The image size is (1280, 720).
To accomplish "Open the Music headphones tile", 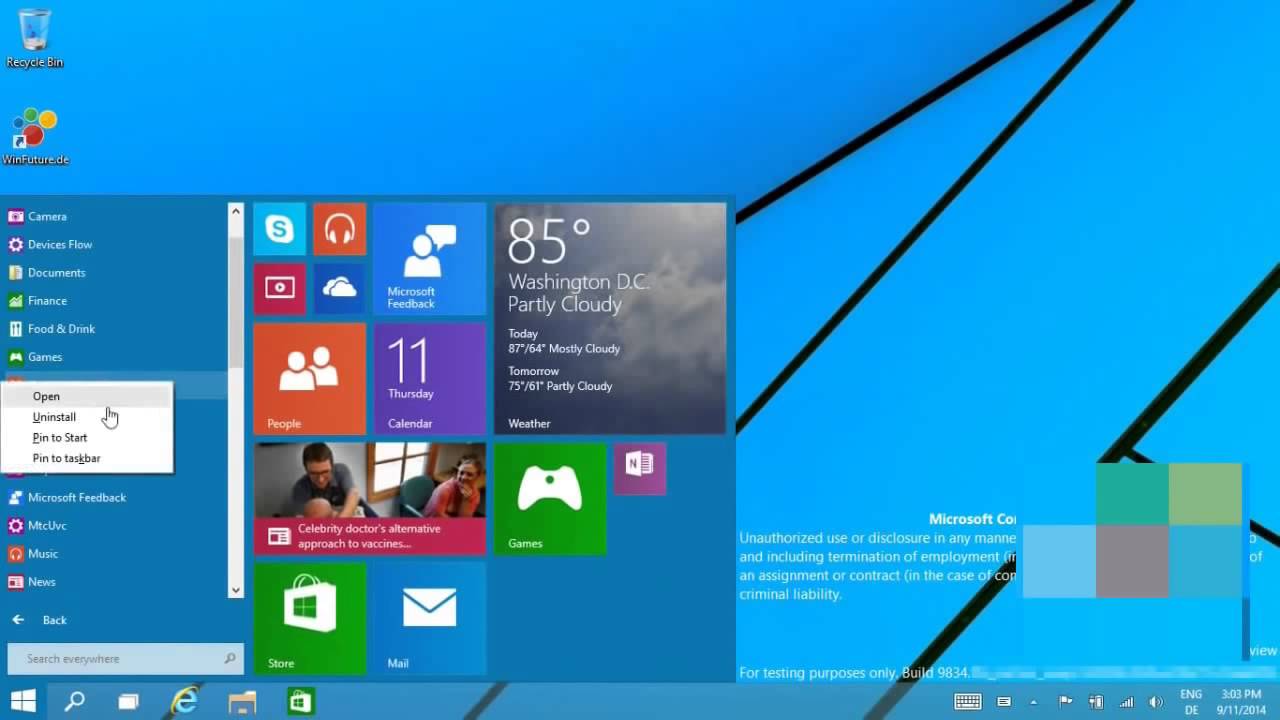I will click(339, 229).
